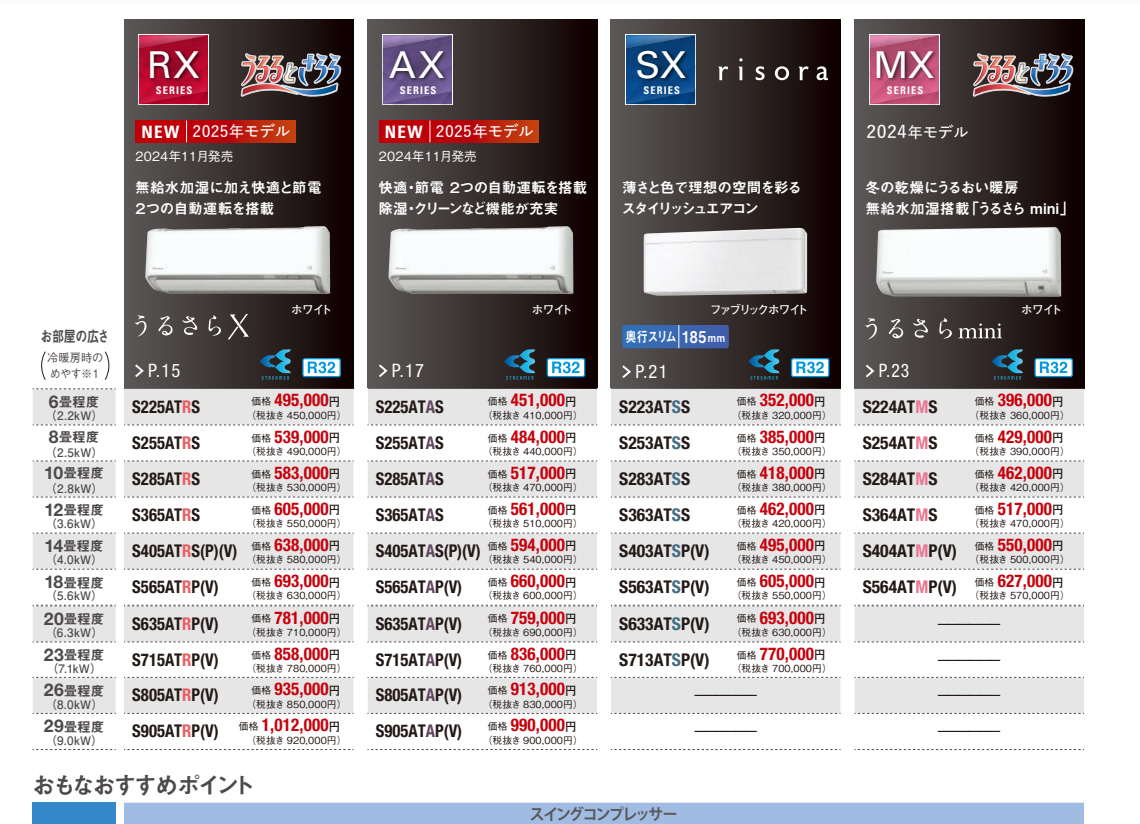
Task: Click the R32 badge in SX column
Action: (809, 367)
